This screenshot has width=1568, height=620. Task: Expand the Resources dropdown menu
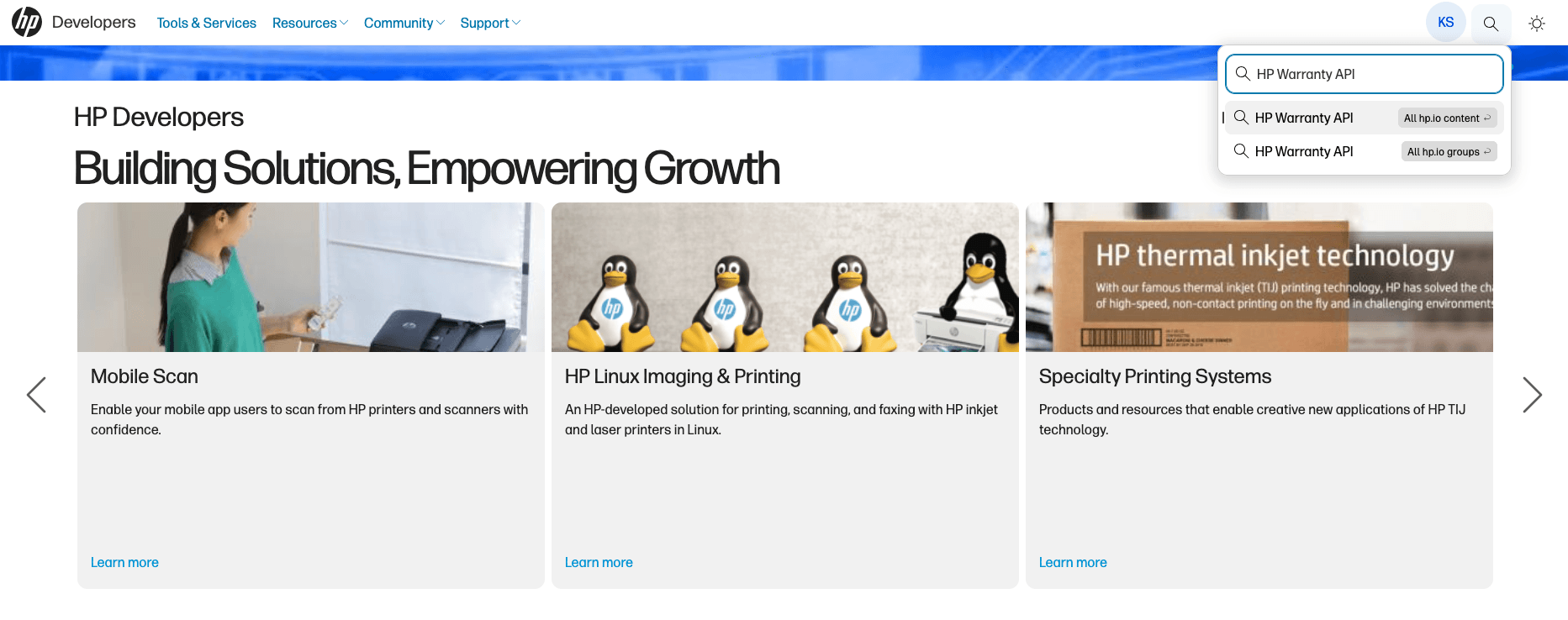[x=309, y=24]
